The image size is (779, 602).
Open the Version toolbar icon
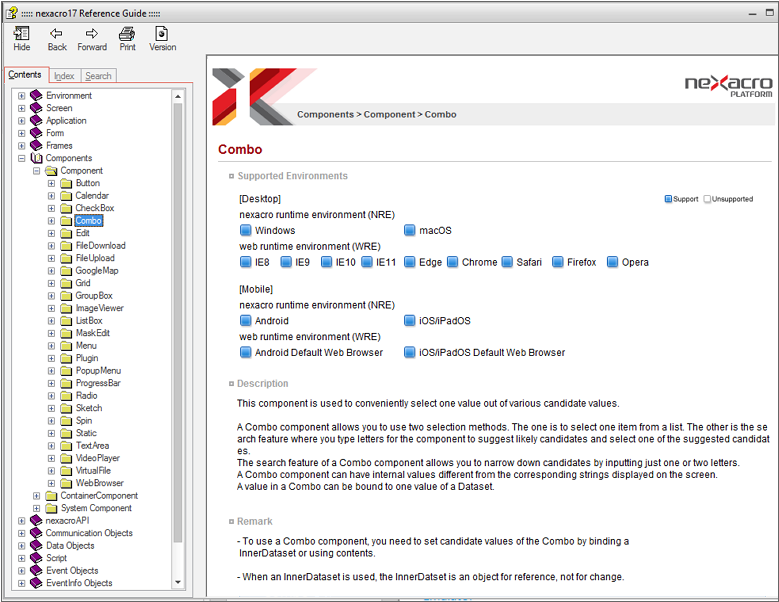pos(162,34)
